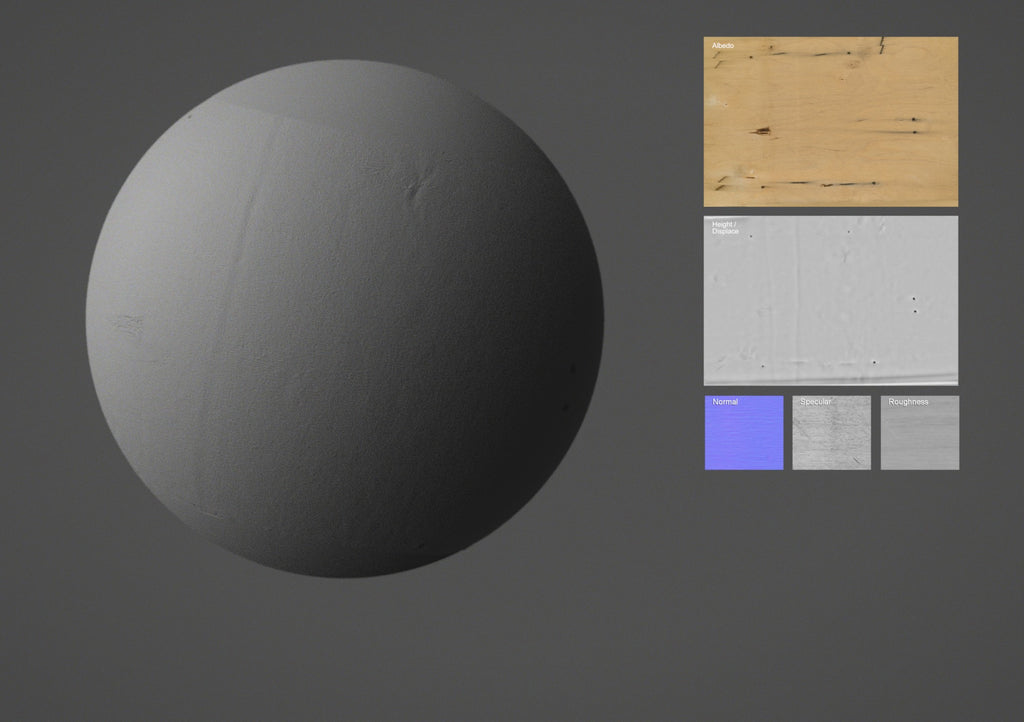The width and height of the screenshot is (1024, 722).
Task: Open the purple Normal map thumbnail
Action: [x=743, y=432]
